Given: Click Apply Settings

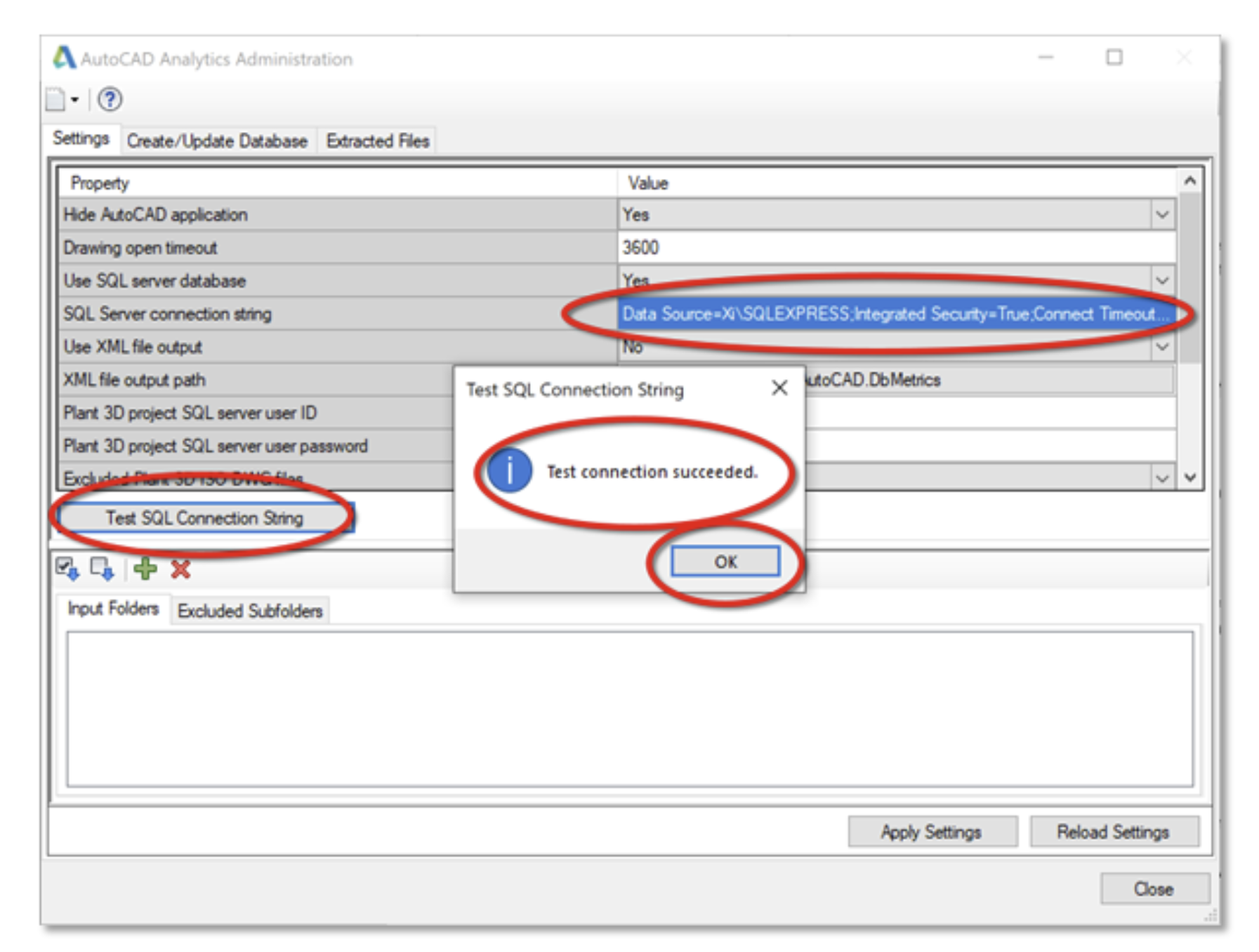Looking at the screenshot, I should coord(932,832).
